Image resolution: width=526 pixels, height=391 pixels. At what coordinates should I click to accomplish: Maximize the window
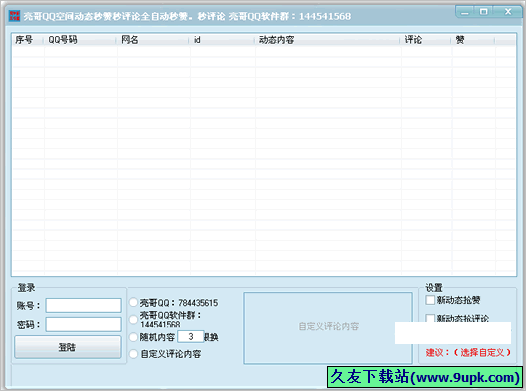[483, 12]
